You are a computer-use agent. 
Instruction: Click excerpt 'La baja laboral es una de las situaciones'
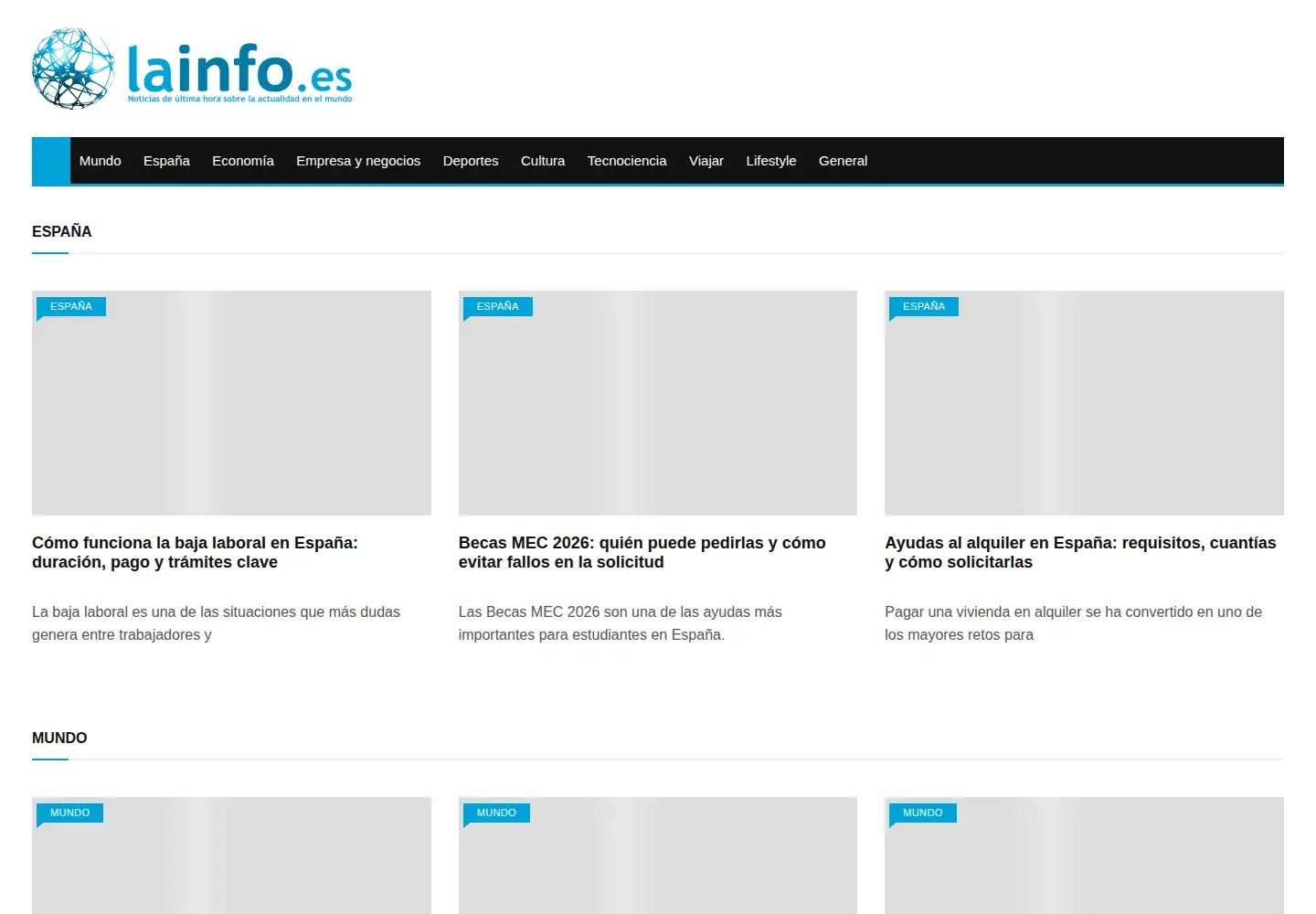tap(216, 623)
